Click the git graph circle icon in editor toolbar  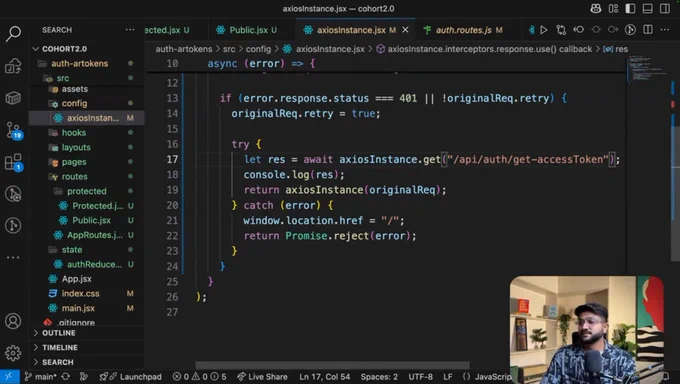[x=630, y=30]
